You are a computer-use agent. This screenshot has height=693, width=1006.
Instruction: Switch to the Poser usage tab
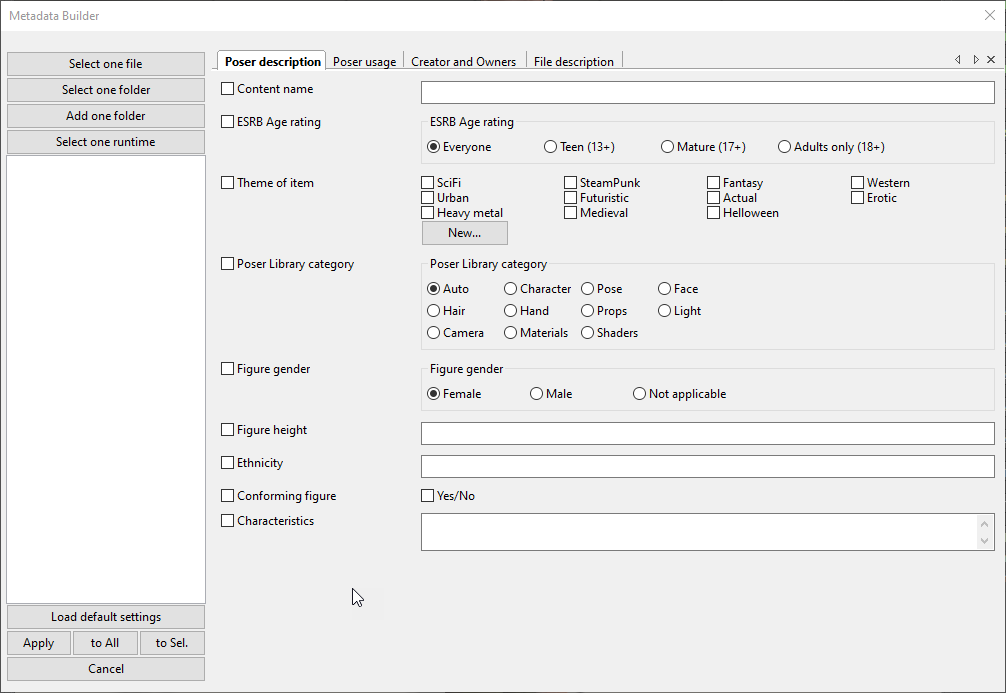[364, 62]
